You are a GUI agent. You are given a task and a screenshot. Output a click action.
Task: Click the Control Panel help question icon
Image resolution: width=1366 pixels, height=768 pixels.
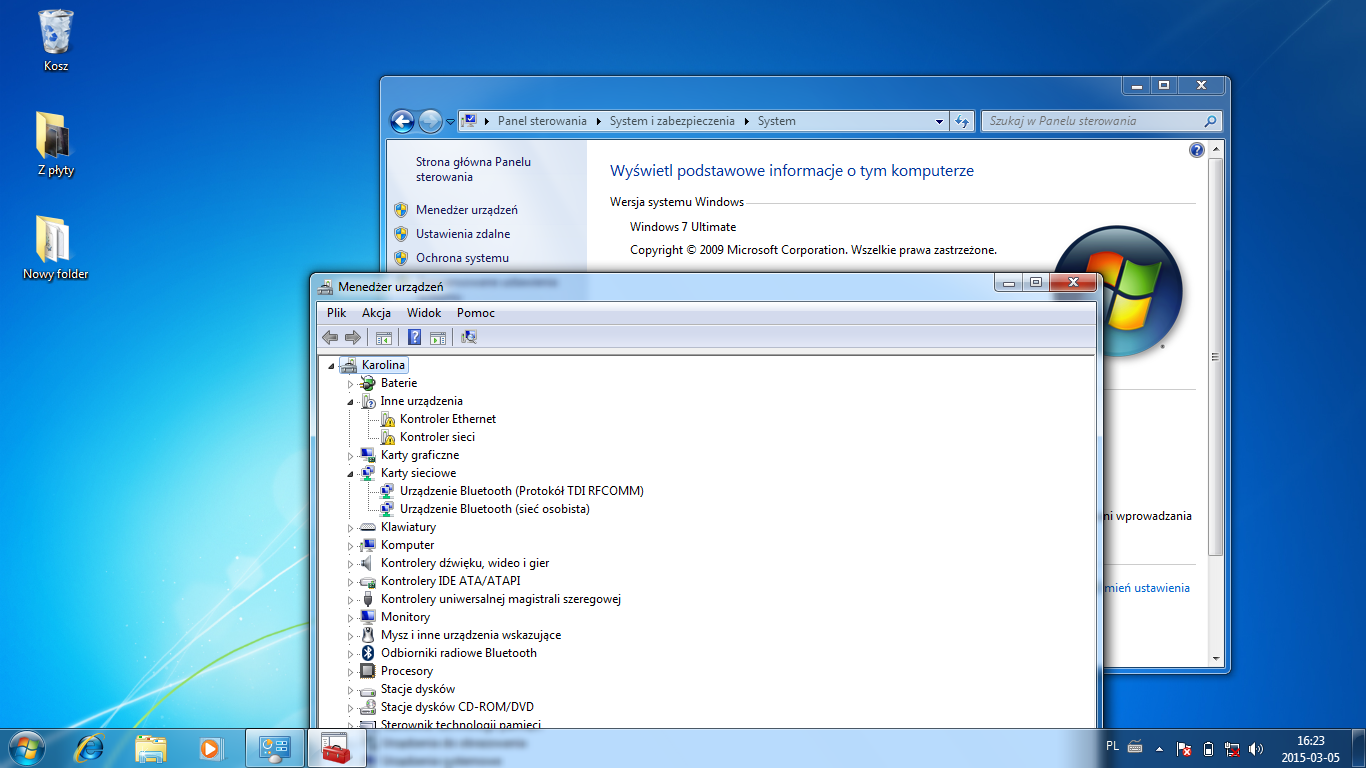tap(1197, 150)
